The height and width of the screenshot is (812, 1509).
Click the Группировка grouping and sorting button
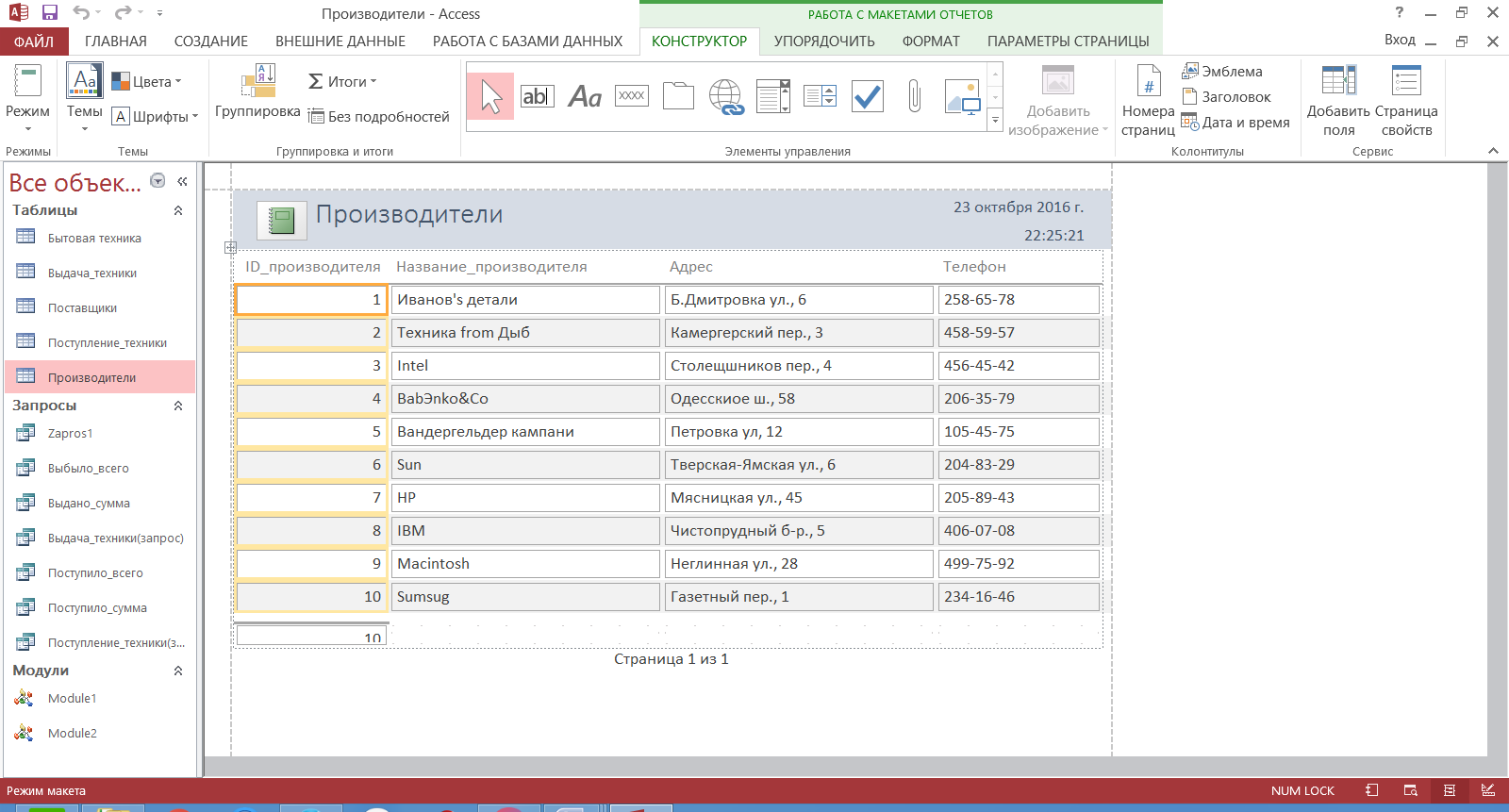pyautogui.click(x=257, y=92)
